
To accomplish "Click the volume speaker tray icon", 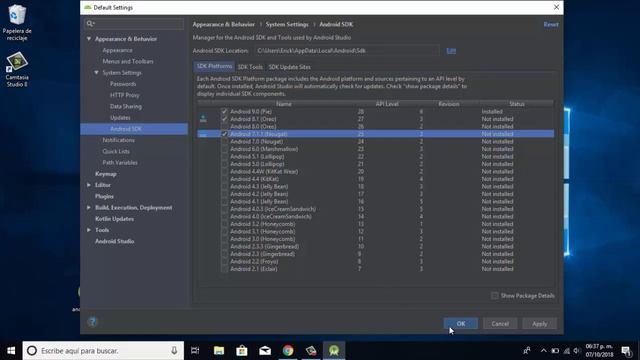I will (577, 351).
